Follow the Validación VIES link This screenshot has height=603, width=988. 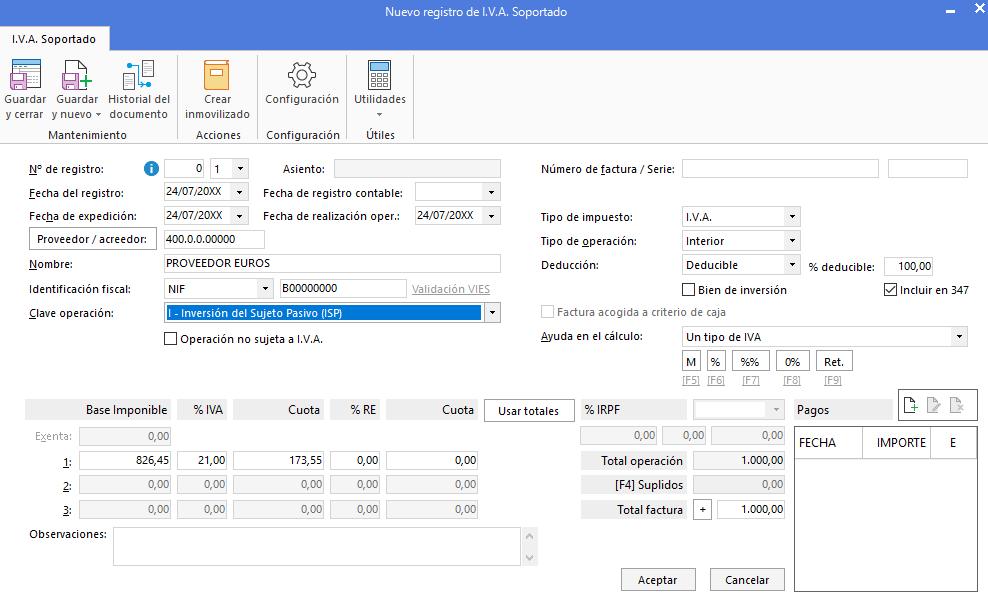(451, 289)
